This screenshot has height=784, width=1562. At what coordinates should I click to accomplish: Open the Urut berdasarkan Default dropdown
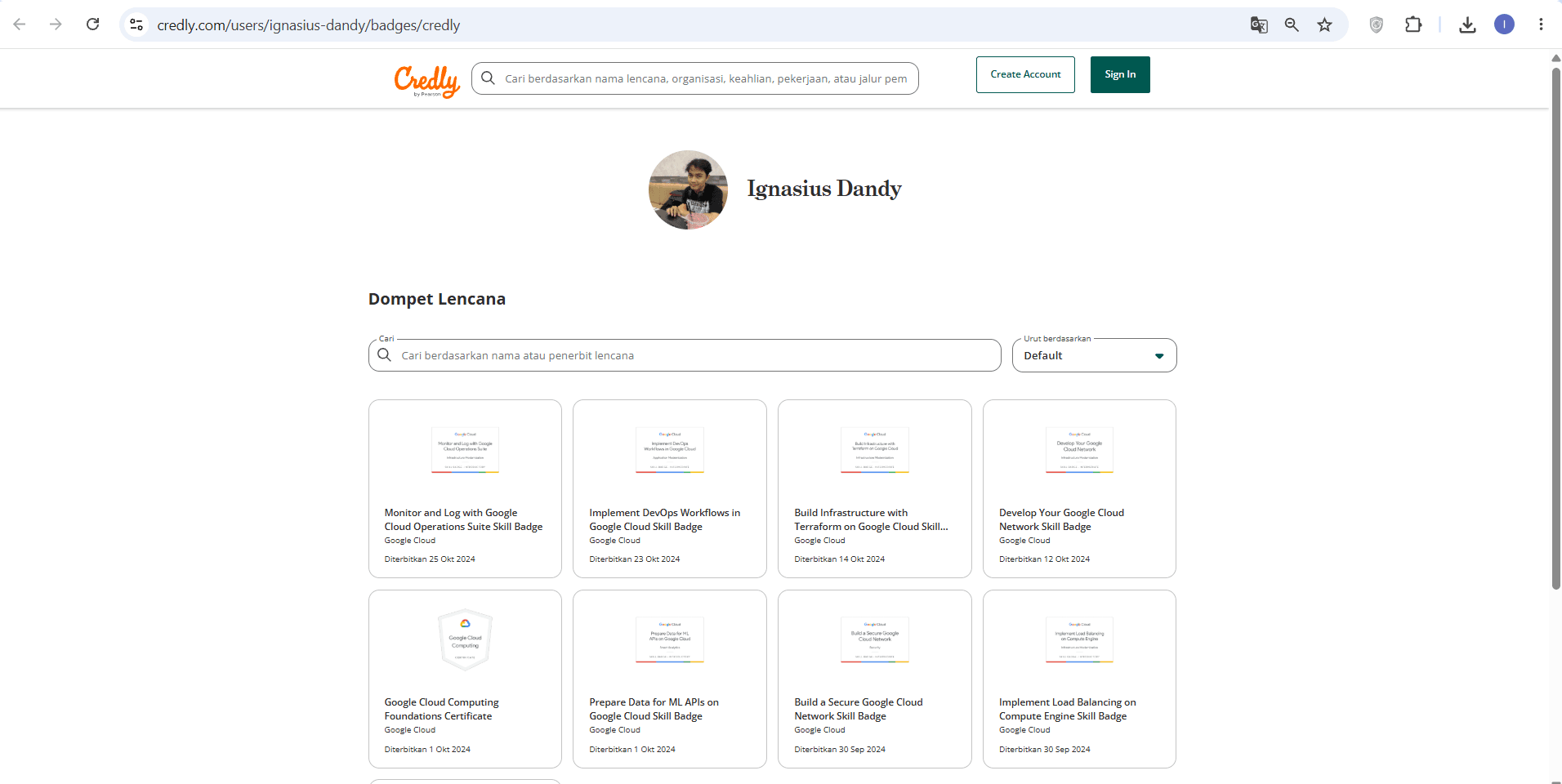[1094, 355]
